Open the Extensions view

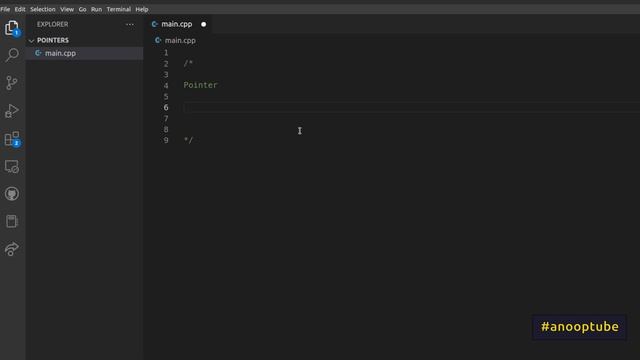tap(12, 139)
